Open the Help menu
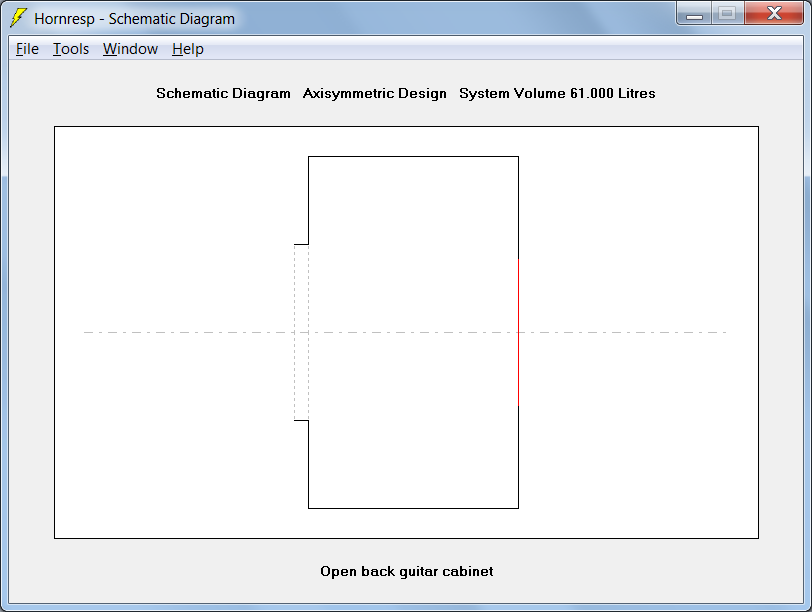The width and height of the screenshot is (812, 612). tap(187, 49)
